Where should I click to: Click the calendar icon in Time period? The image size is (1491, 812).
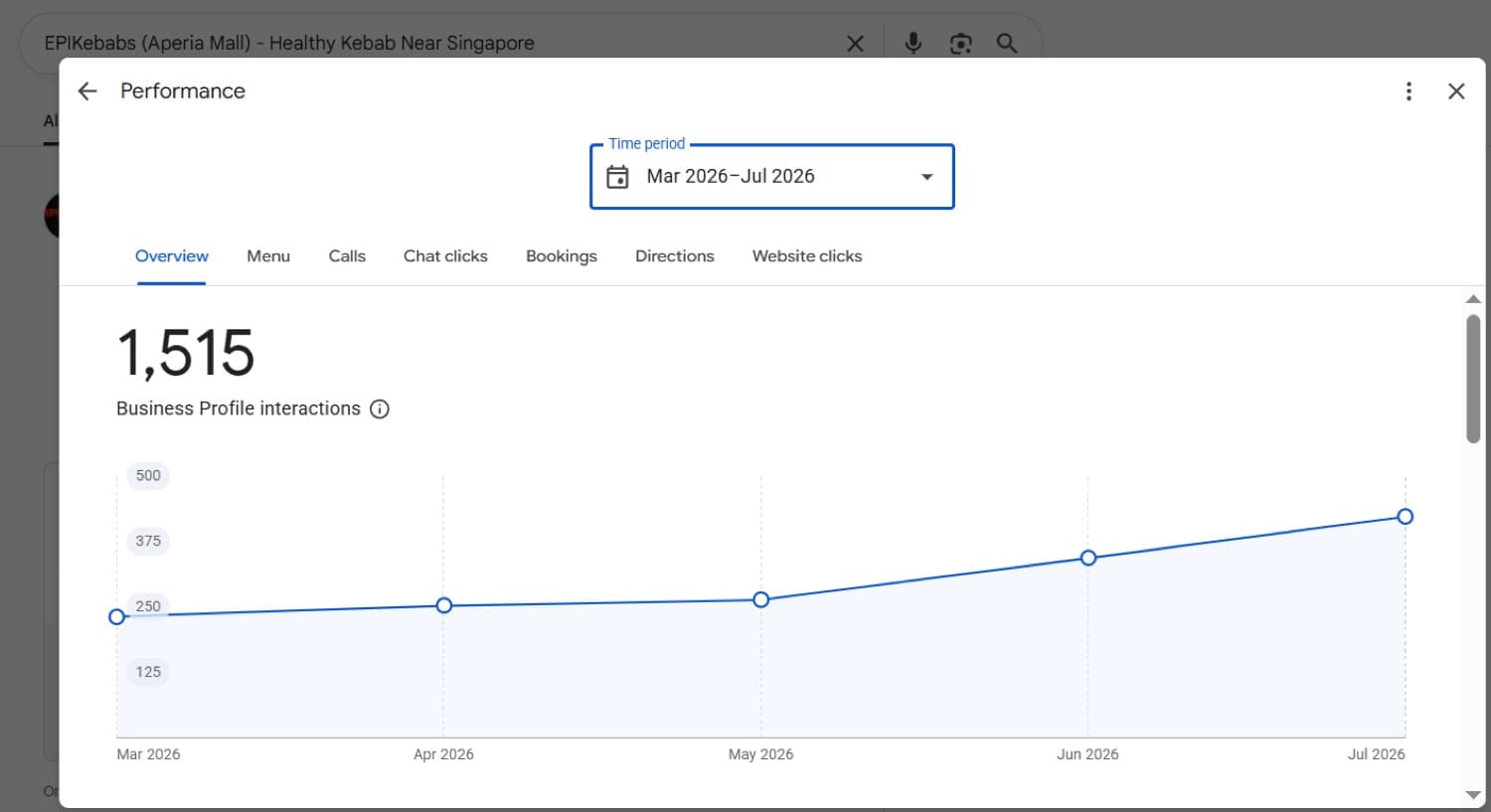[617, 177]
